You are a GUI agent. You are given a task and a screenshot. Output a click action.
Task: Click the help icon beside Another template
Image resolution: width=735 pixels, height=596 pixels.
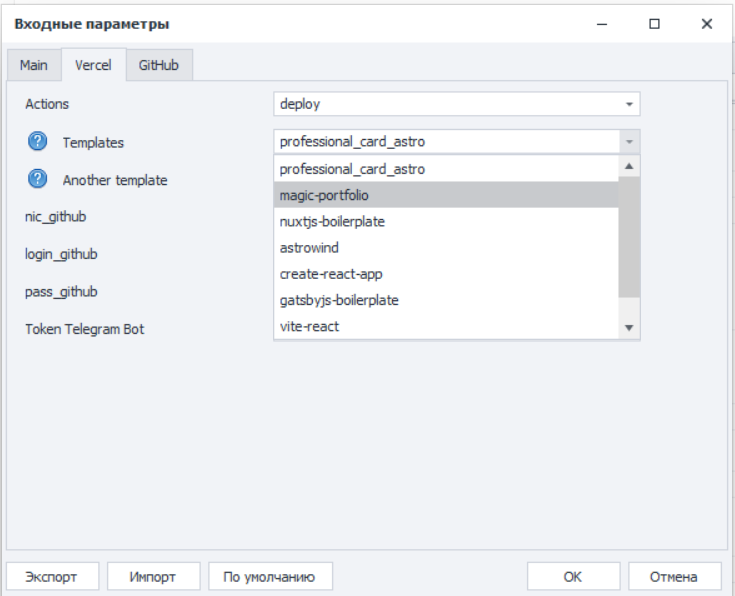click(x=38, y=180)
